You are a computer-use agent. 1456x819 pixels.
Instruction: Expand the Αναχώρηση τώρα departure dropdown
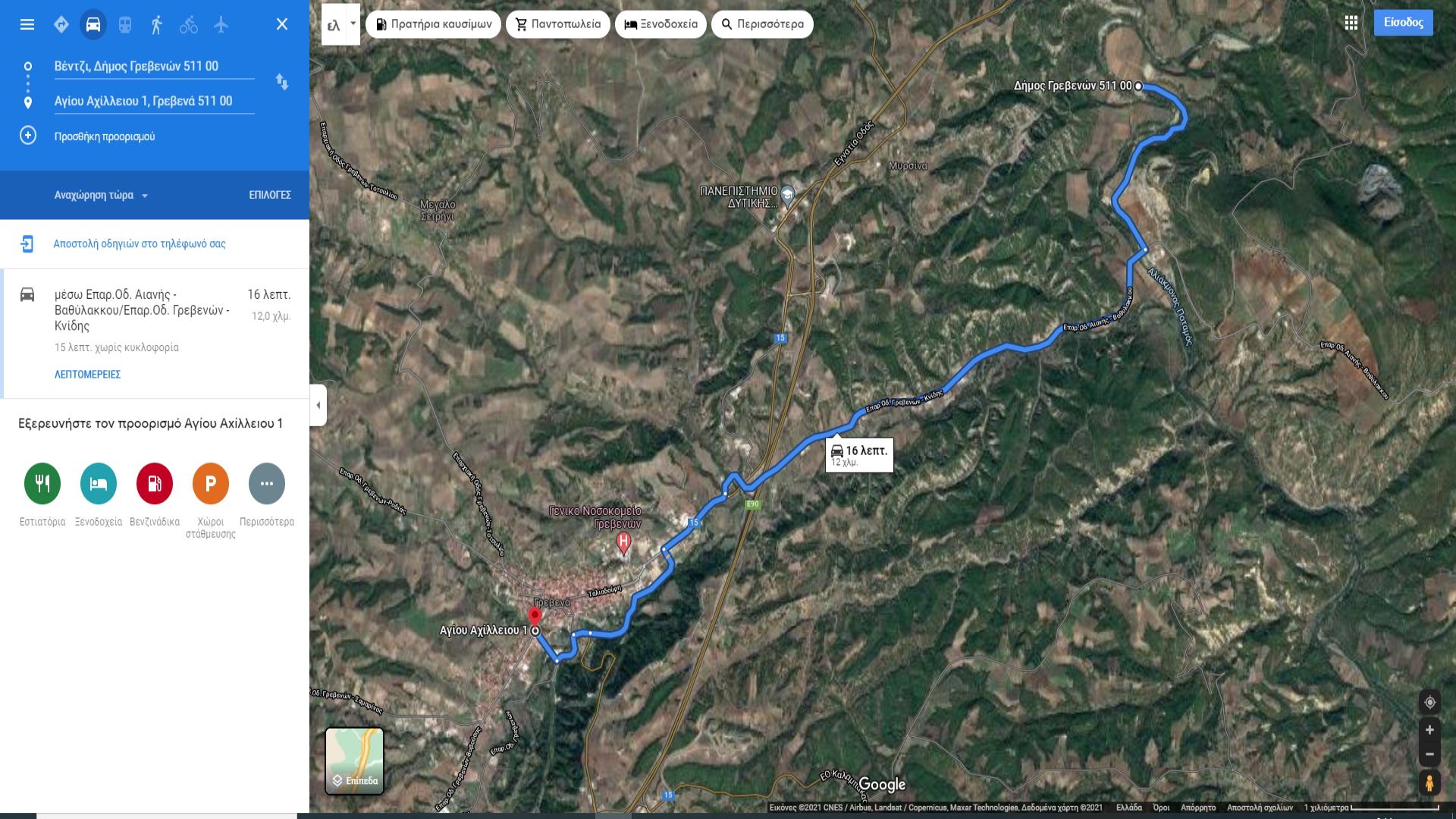click(101, 195)
